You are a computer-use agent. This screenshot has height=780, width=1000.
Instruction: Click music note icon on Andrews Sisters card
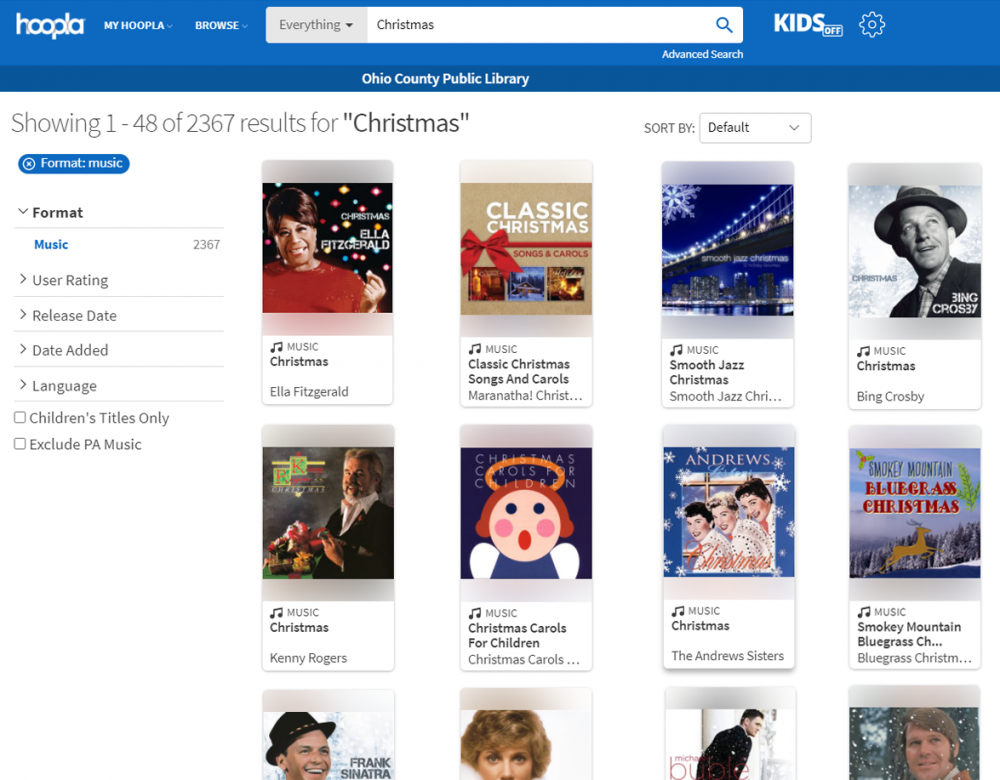[x=678, y=611]
